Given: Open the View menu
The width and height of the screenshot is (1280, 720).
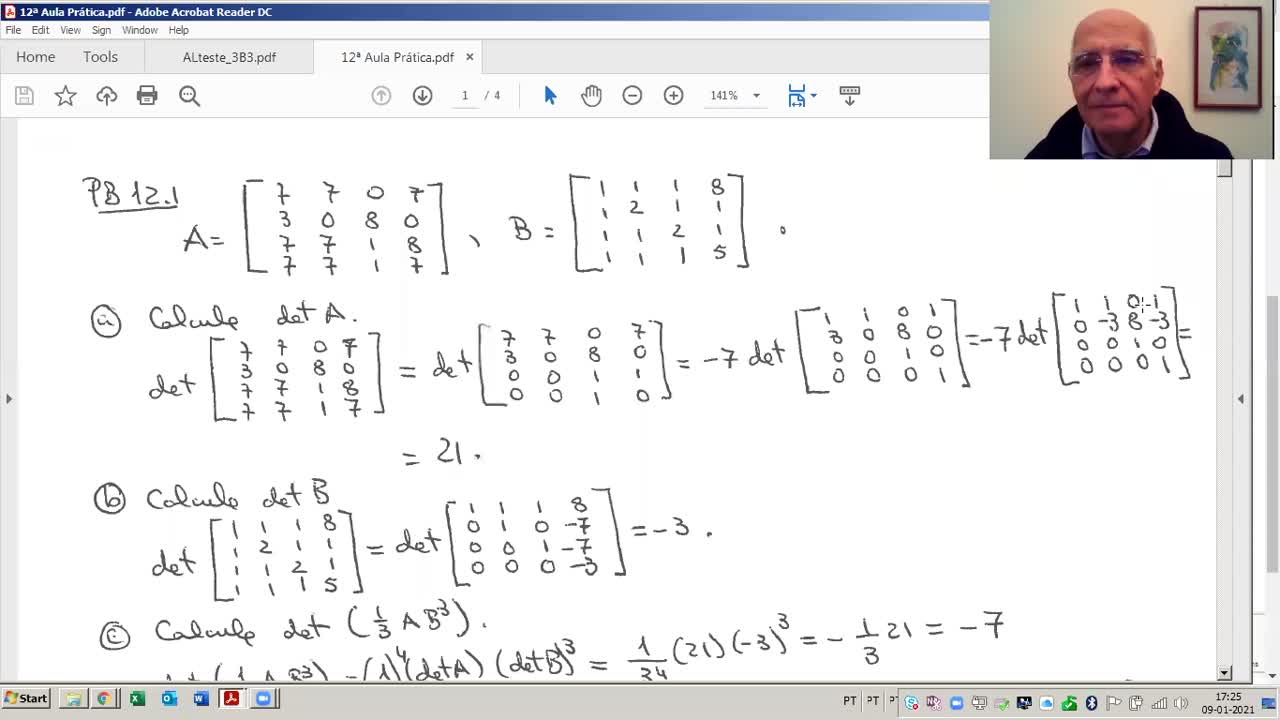Looking at the screenshot, I should click(x=70, y=30).
